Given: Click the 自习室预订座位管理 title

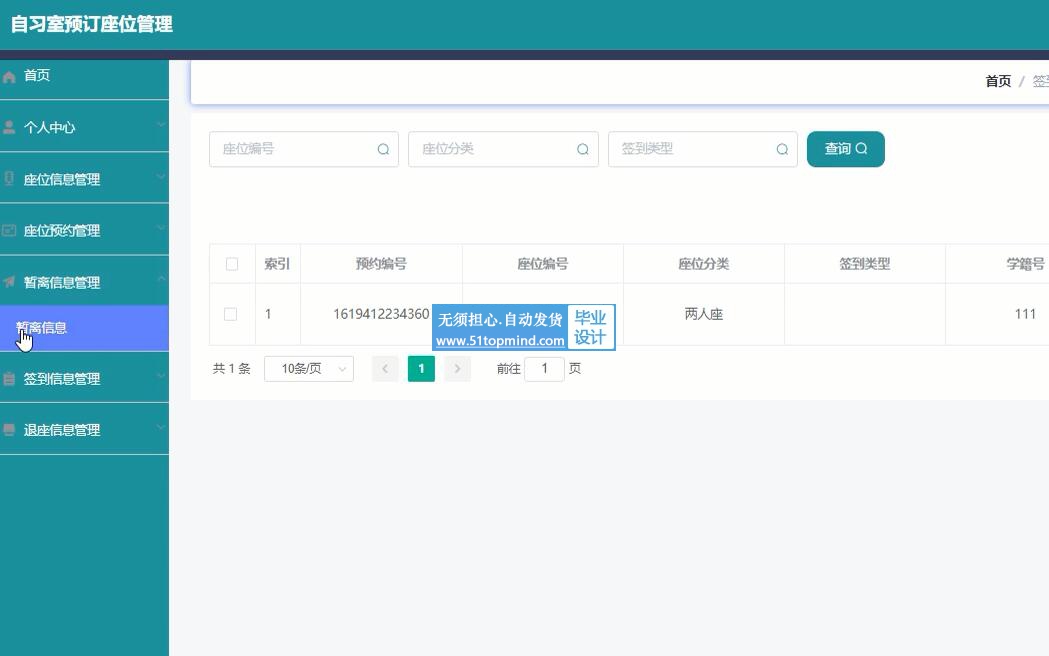Looking at the screenshot, I should click(x=92, y=24).
